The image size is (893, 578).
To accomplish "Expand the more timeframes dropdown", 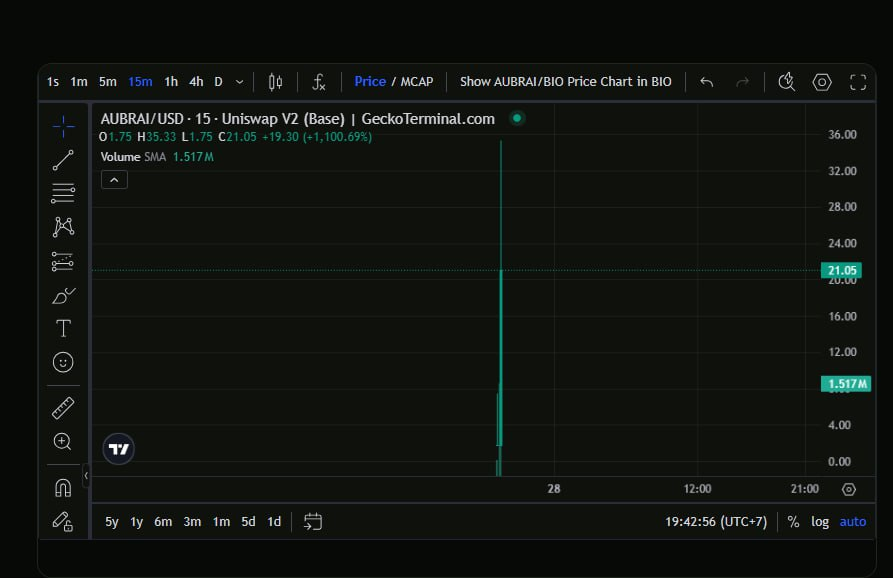I will [240, 82].
